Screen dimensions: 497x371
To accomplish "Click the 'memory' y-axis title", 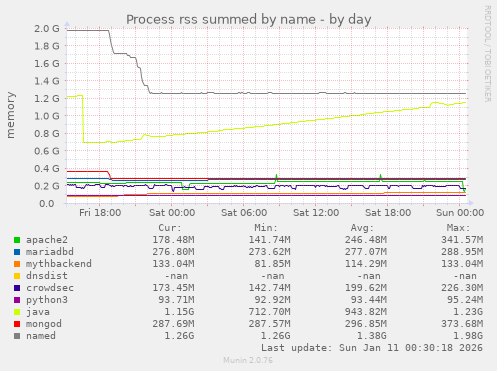I will tap(11, 115).
